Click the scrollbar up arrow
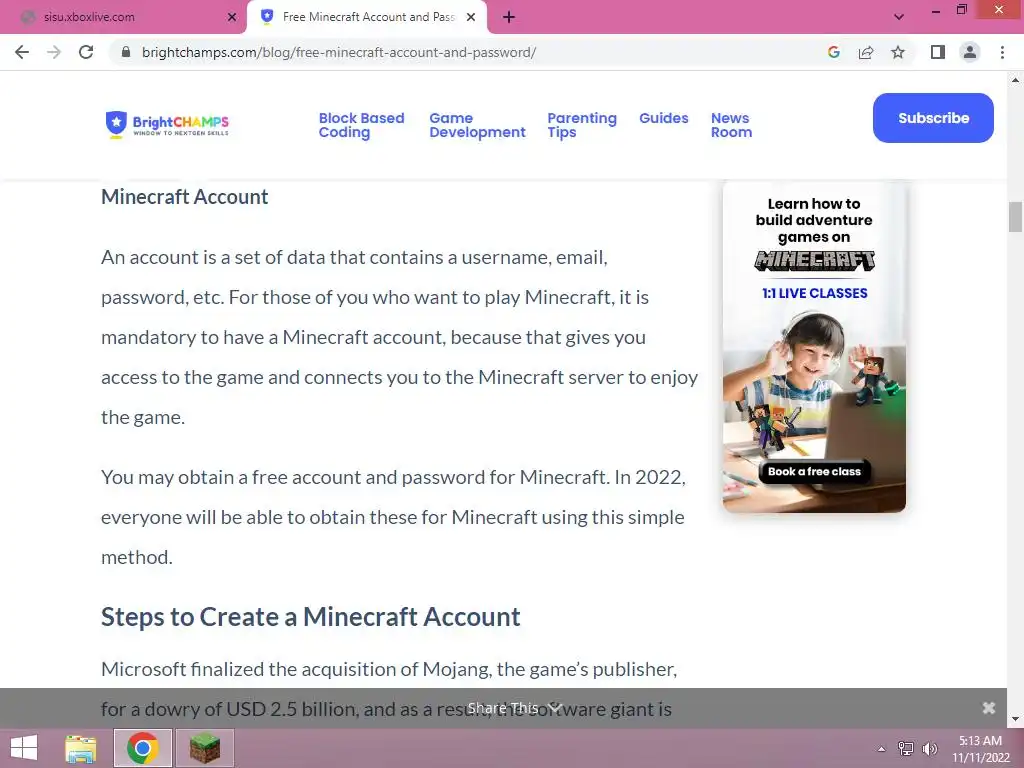The height and width of the screenshot is (768, 1024). [x=1015, y=80]
